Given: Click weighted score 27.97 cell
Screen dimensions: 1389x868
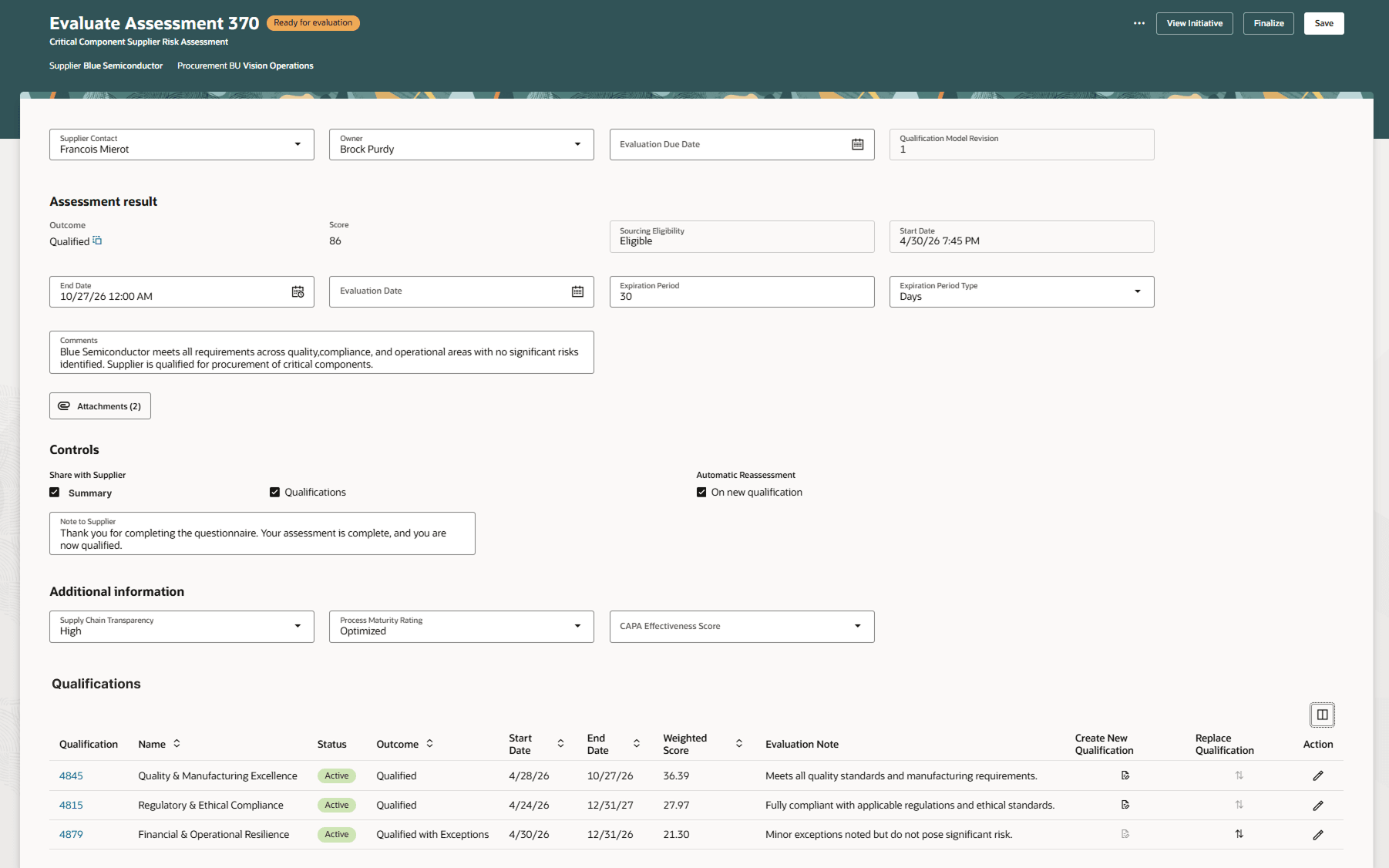Looking at the screenshot, I should click(x=676, y=805).
